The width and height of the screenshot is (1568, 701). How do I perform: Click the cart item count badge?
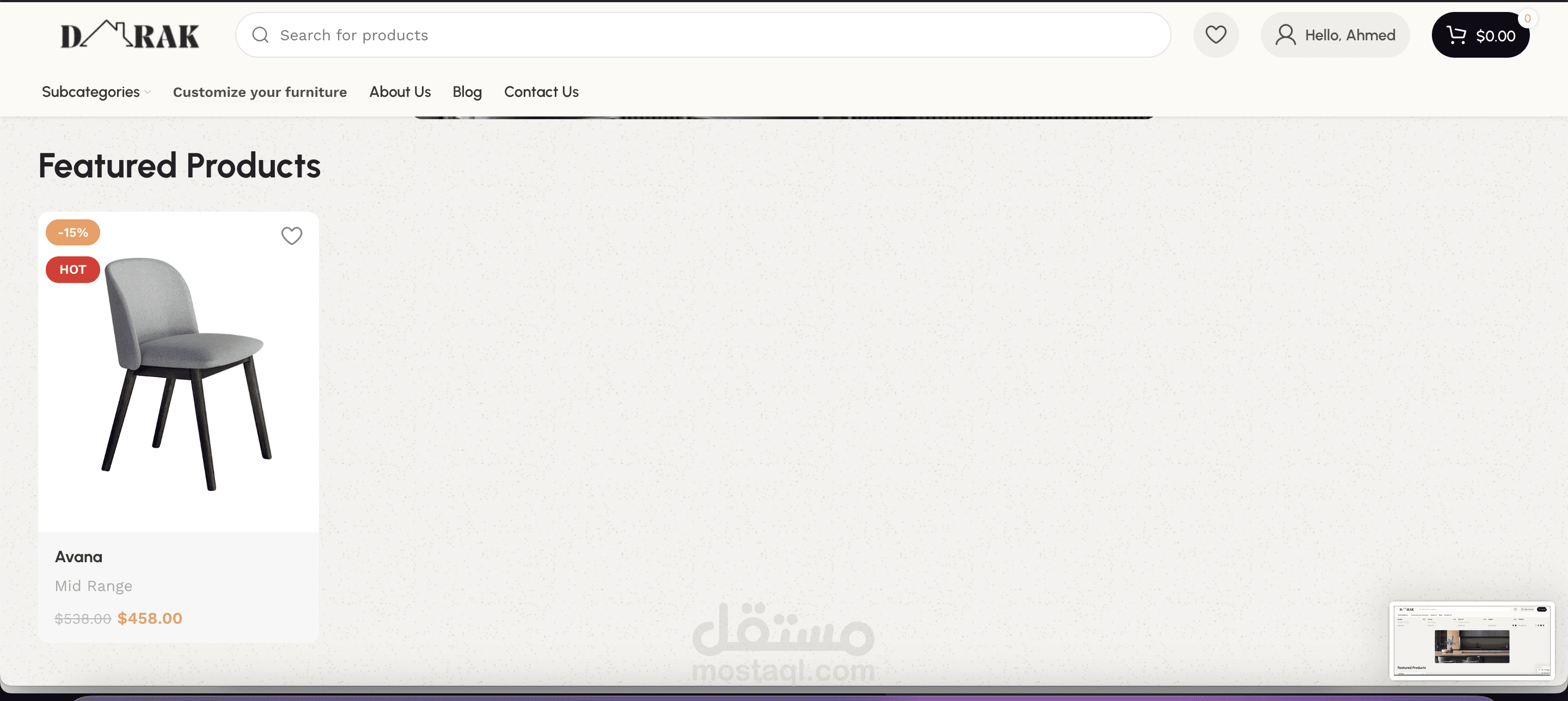[1527, 19]
